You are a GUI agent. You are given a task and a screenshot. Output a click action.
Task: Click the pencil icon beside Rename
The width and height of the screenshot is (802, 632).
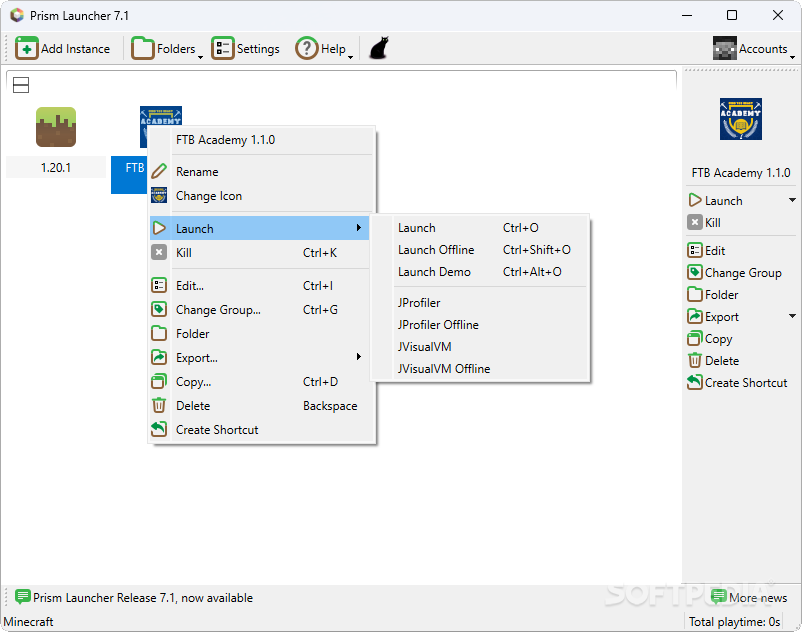coord(159,171)
